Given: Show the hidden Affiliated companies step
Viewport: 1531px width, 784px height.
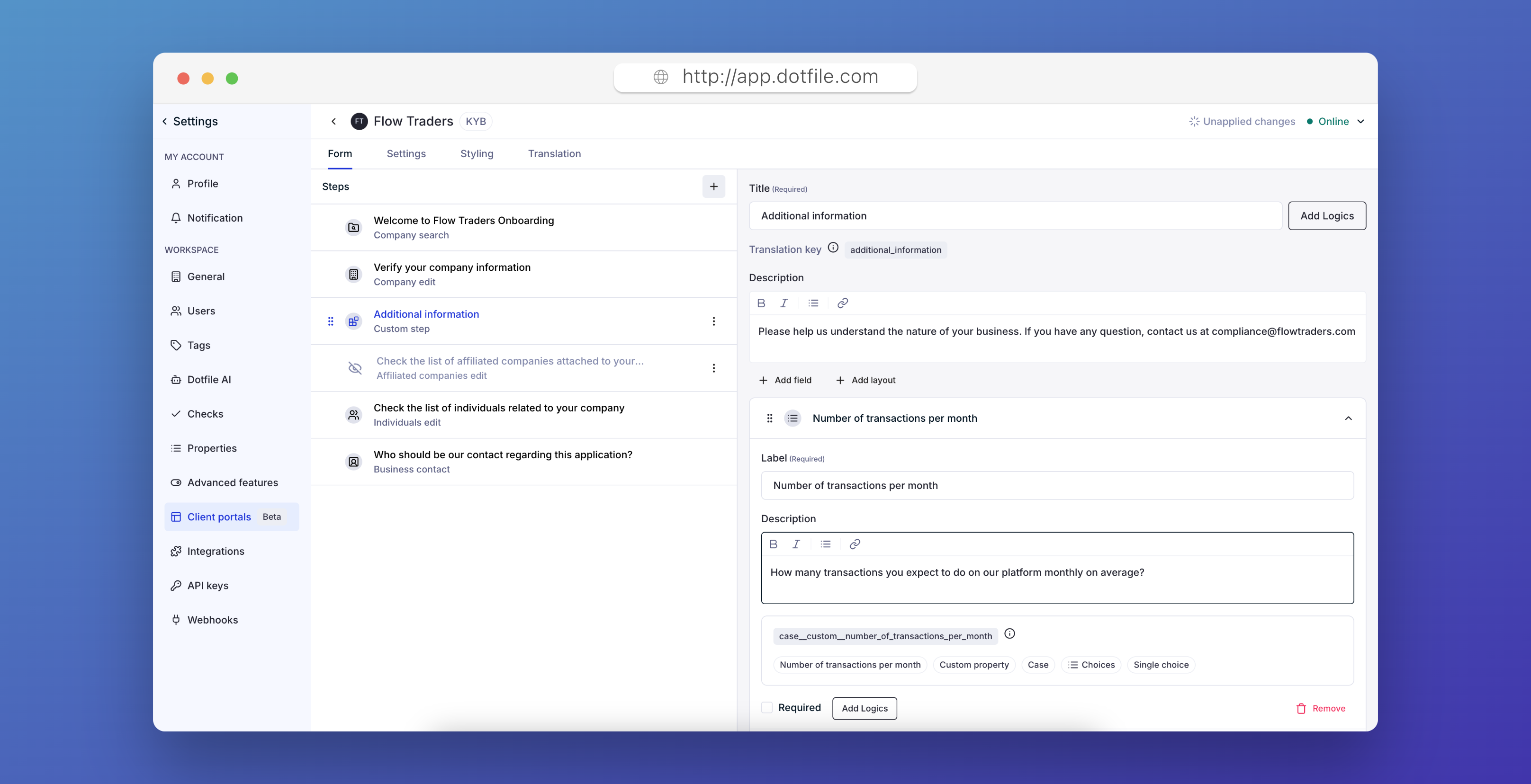Looking at the screenshot, I should click(355, 368).
